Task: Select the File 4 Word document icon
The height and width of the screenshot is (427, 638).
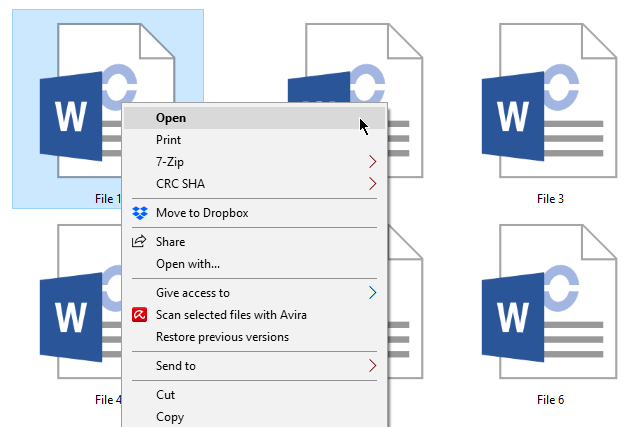Action: pyautogui.click(x=81, y=301)
